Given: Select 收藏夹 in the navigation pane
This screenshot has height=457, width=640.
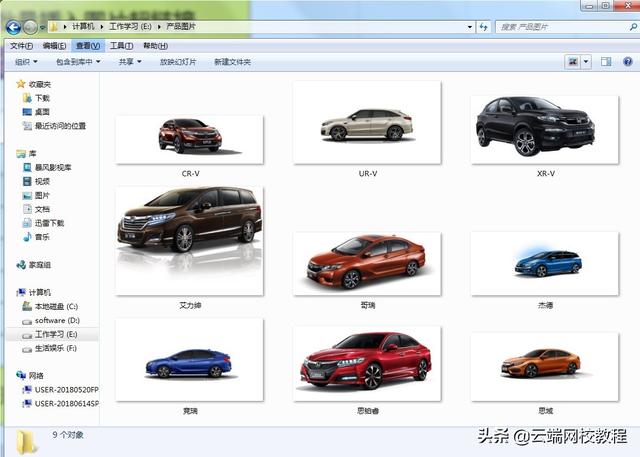Looking at the screenshot, I should 40,84.
